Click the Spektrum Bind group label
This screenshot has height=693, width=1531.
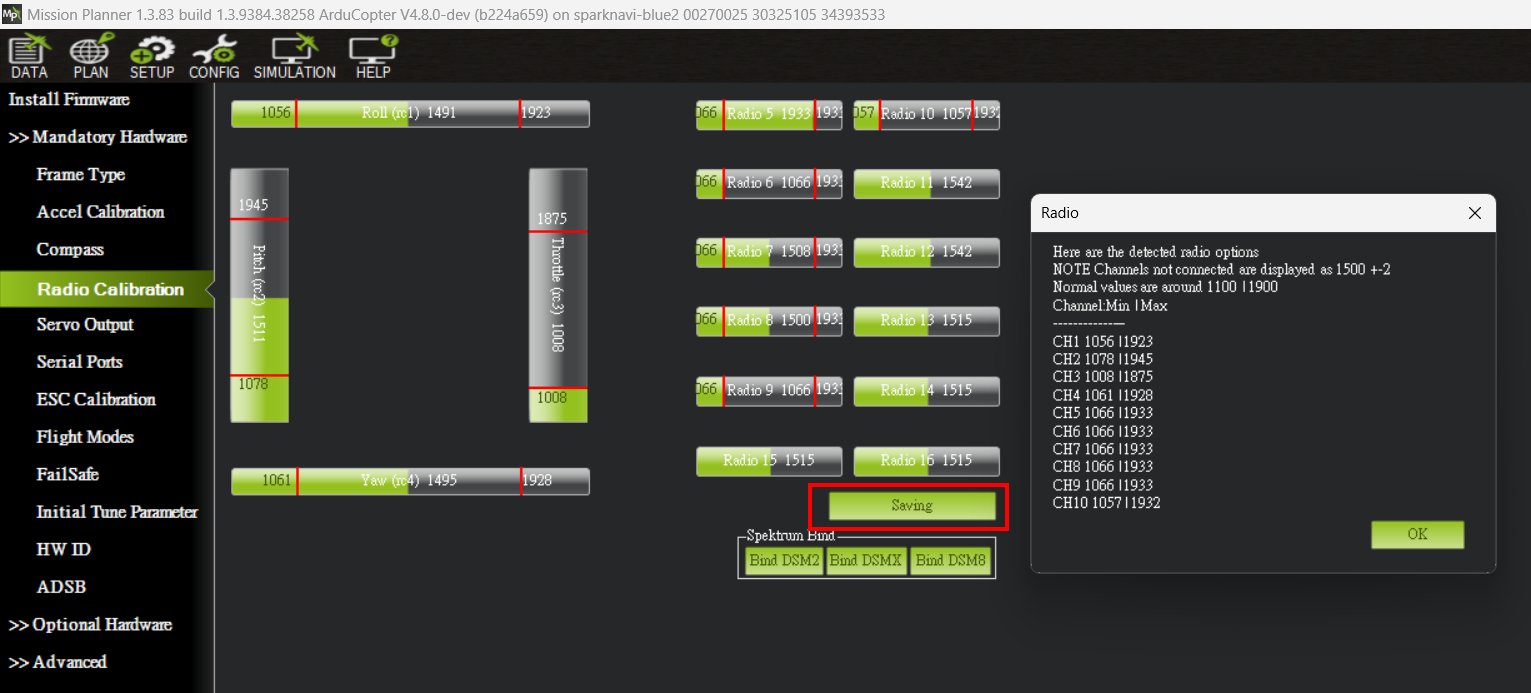791,536
